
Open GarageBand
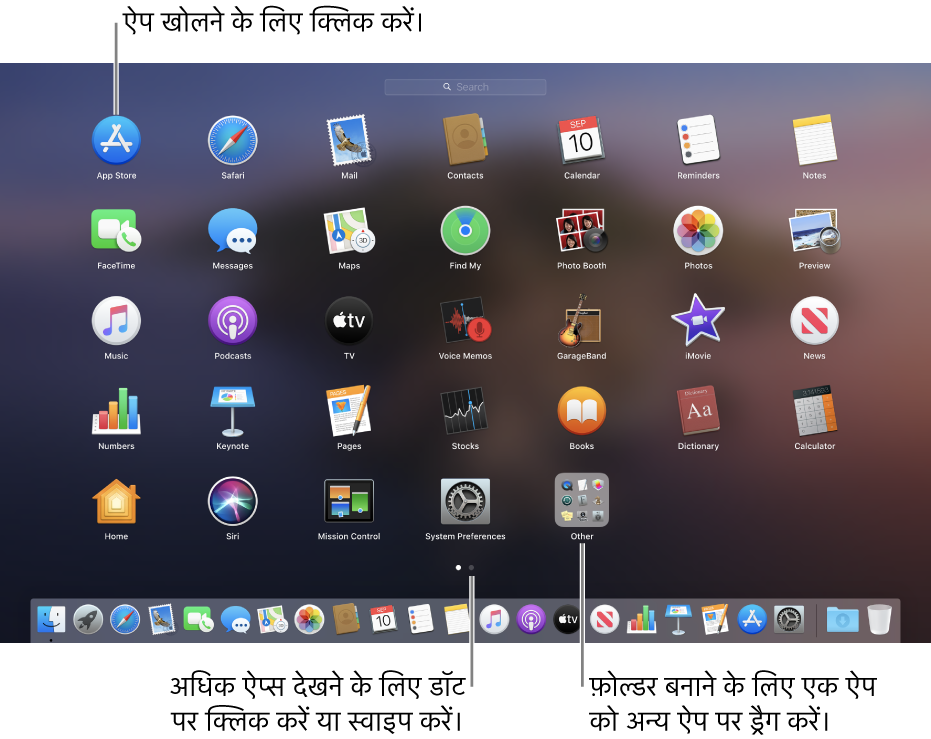582,321
